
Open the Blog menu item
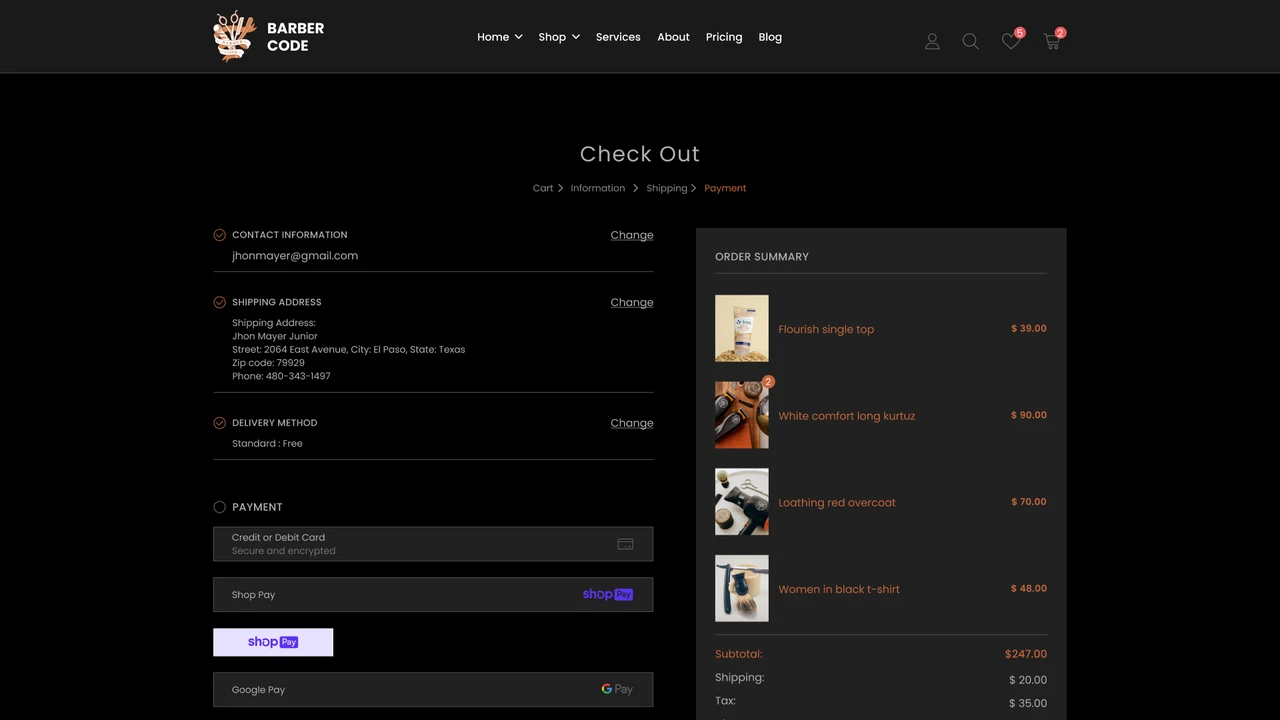point(770,37)
